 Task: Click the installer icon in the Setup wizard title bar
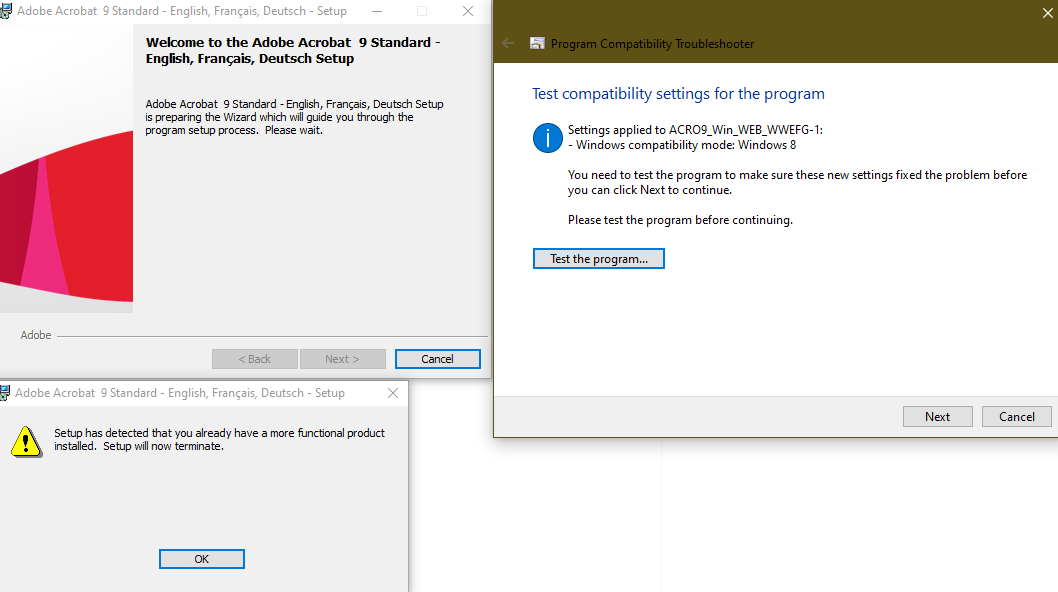tap(6, 11)
